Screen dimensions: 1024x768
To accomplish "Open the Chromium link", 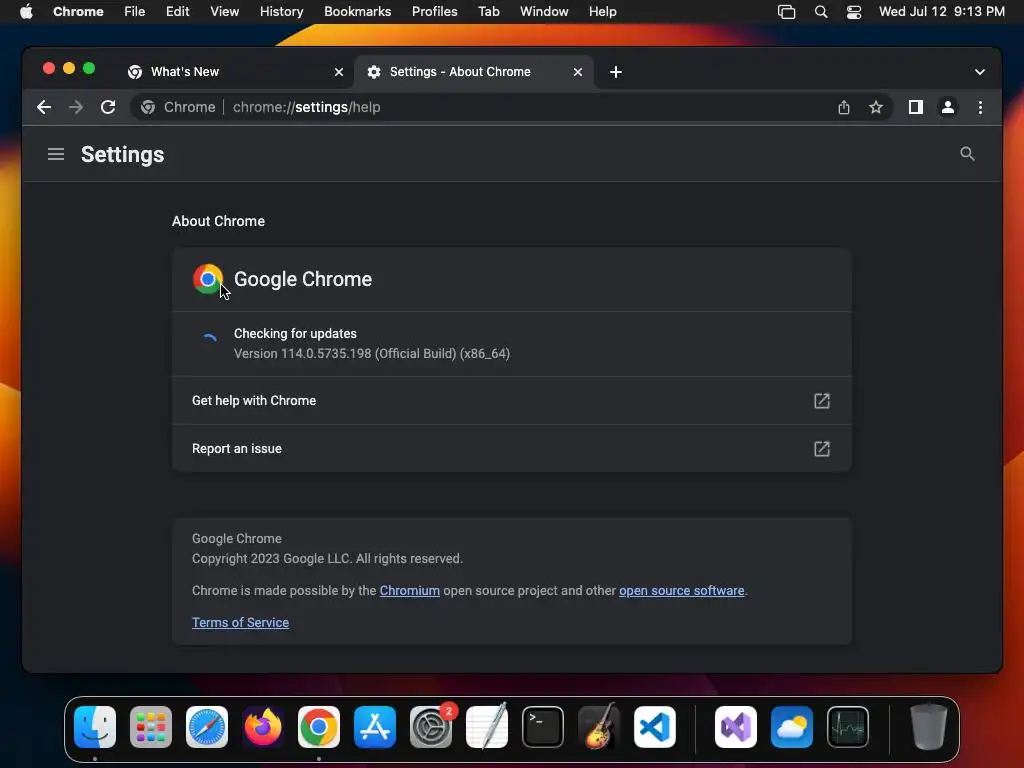I will coord(409,590).
